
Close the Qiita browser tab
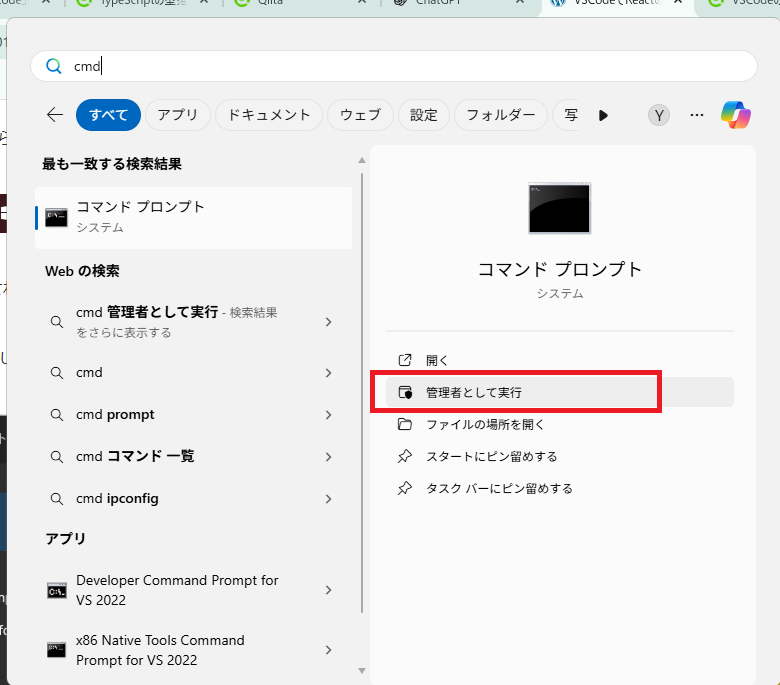click(x=362, y=2)
